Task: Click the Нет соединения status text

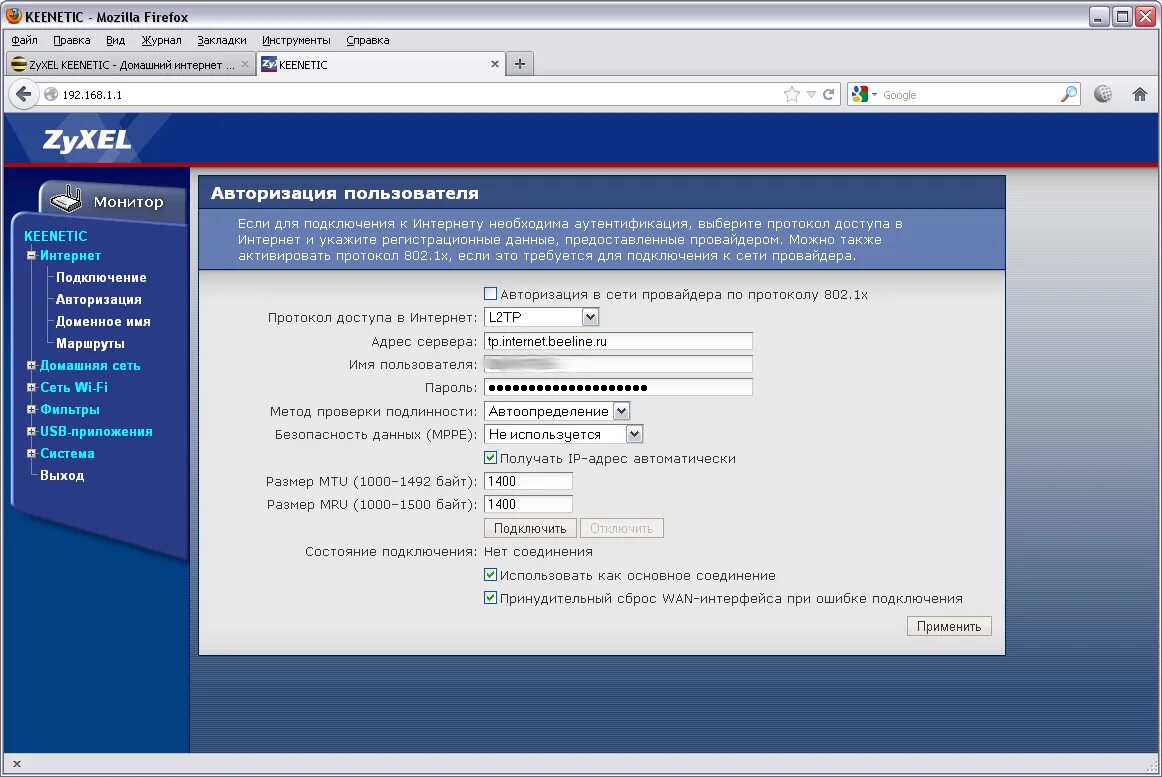Action: click(x=538, y=552)
